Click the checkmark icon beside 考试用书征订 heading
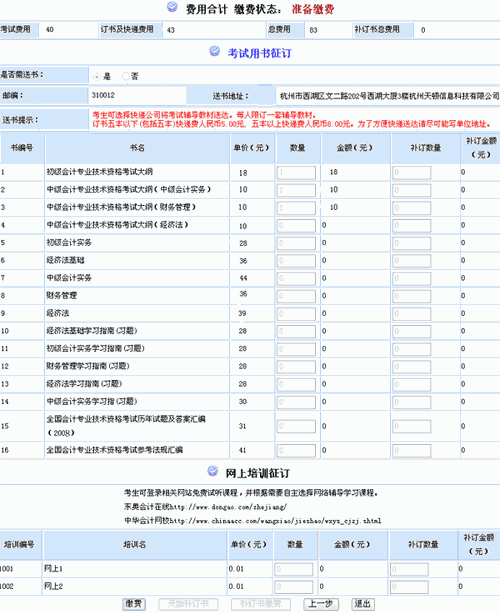 coord(215,51)
